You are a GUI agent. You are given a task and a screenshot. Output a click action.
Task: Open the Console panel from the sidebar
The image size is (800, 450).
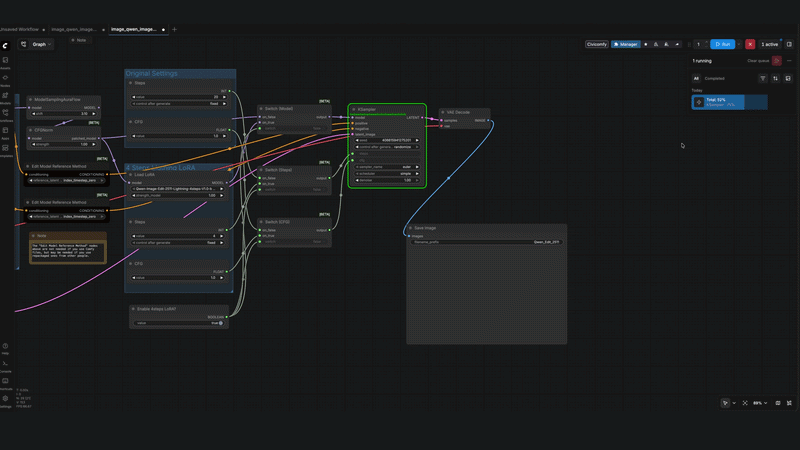[x=5, y=366]
